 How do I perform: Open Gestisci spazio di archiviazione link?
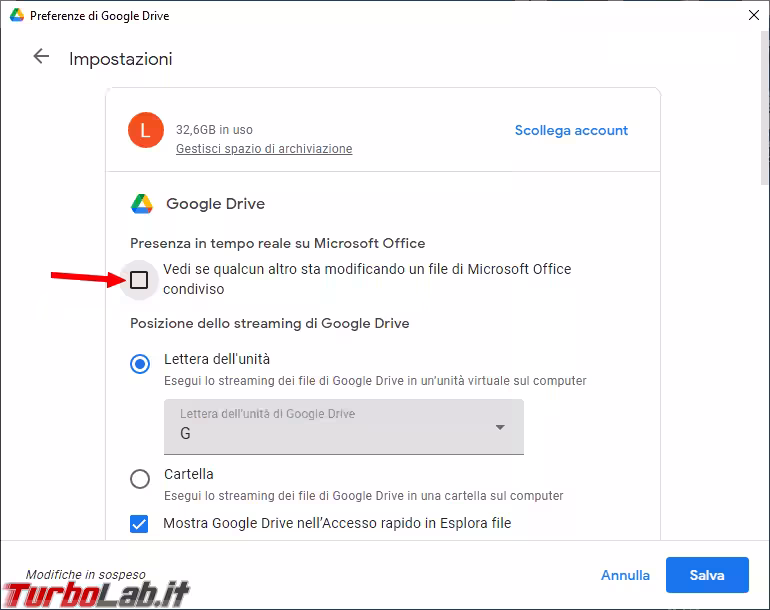[x=264, y=148]
